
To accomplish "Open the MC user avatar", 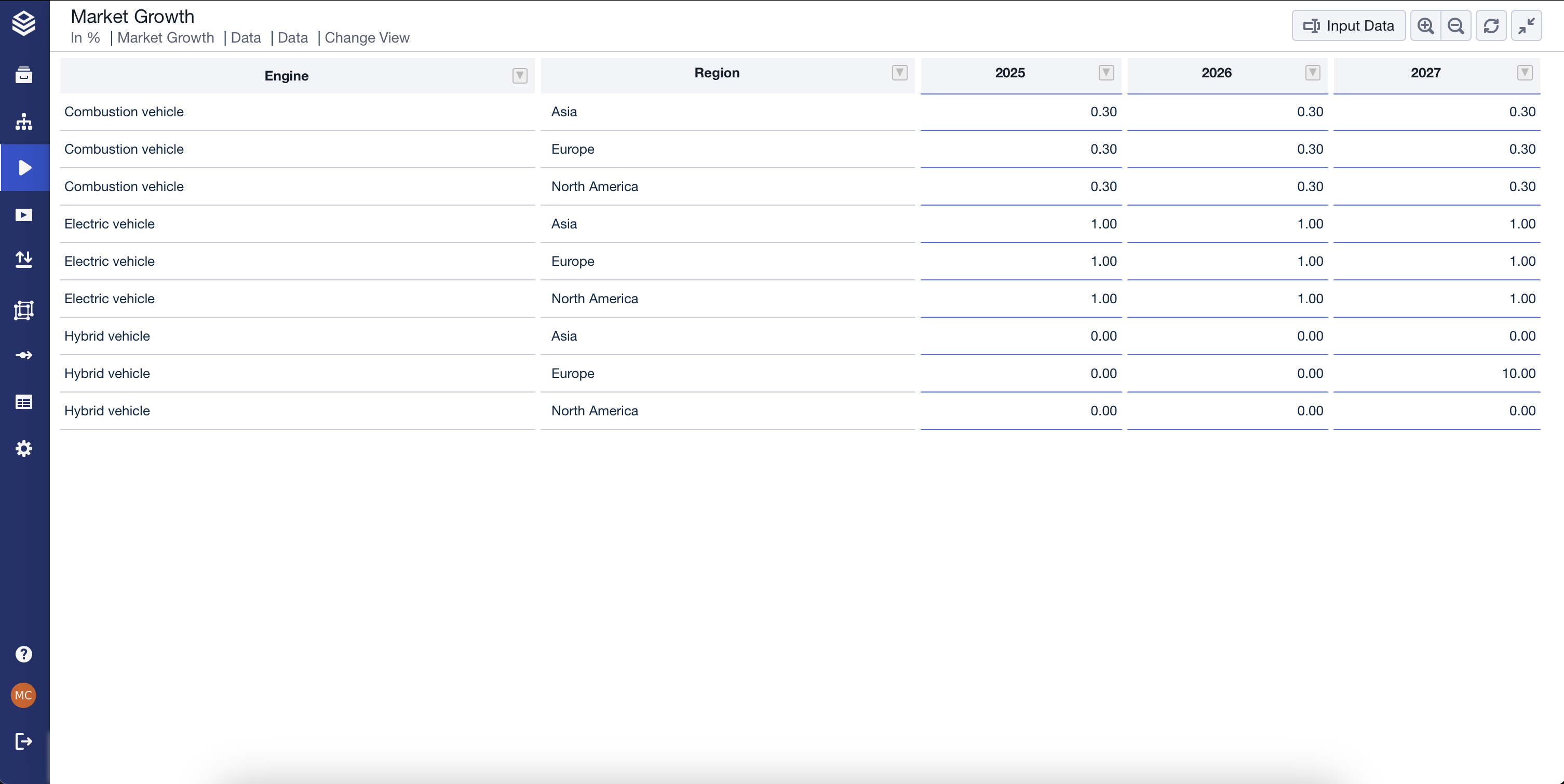I will pyautogui.click(x=24, y=695).
